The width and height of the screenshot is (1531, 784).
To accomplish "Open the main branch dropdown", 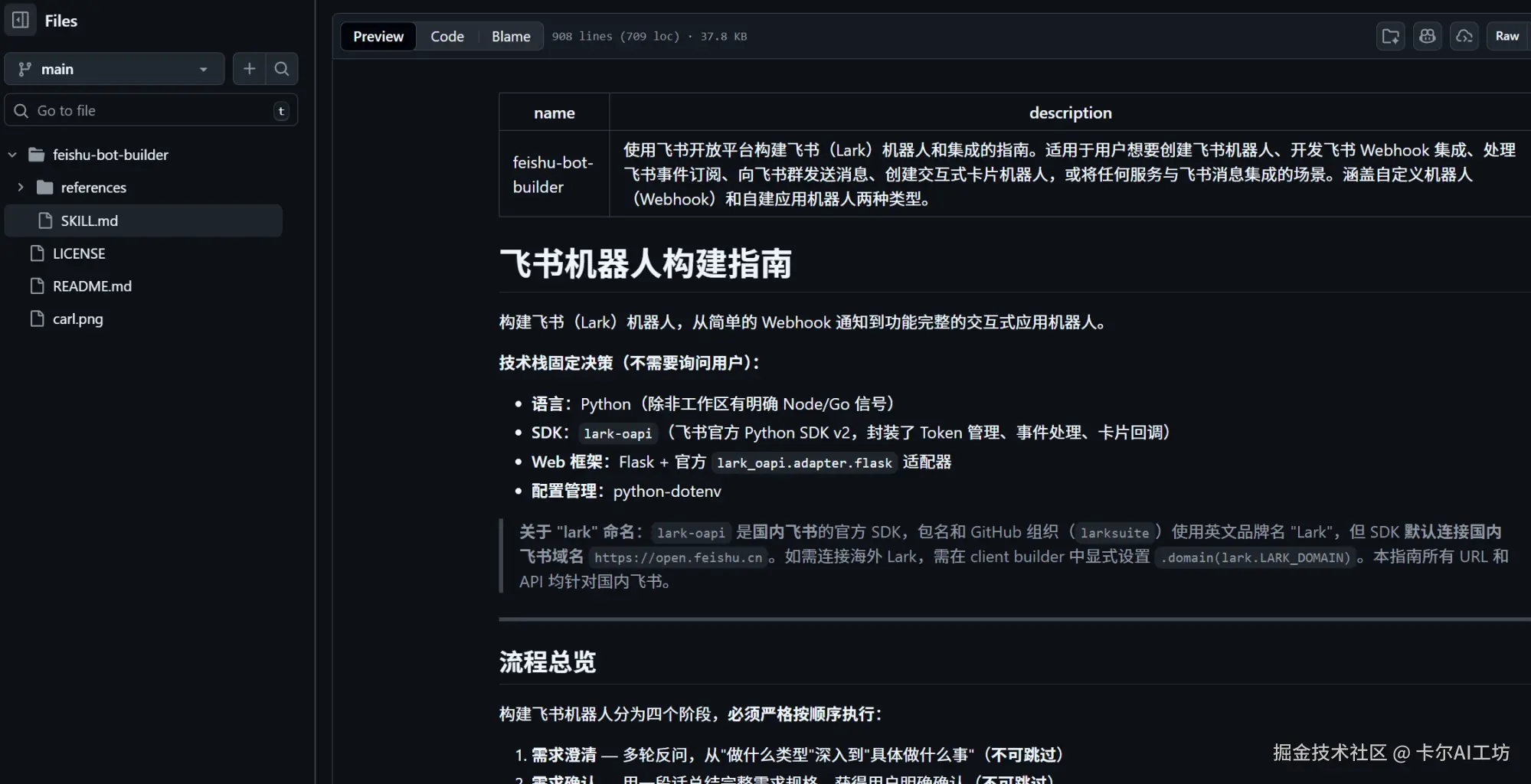I will [x=114, y=69].
